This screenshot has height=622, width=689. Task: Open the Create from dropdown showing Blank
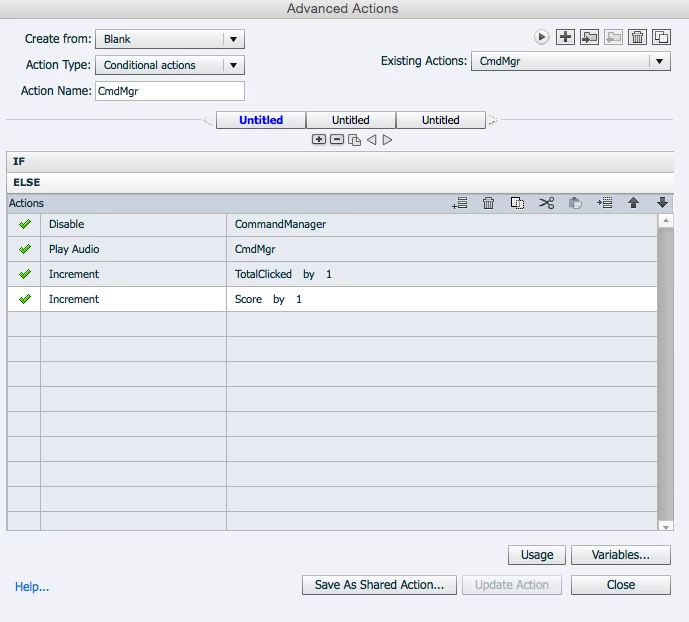click(x=170, y=39)
